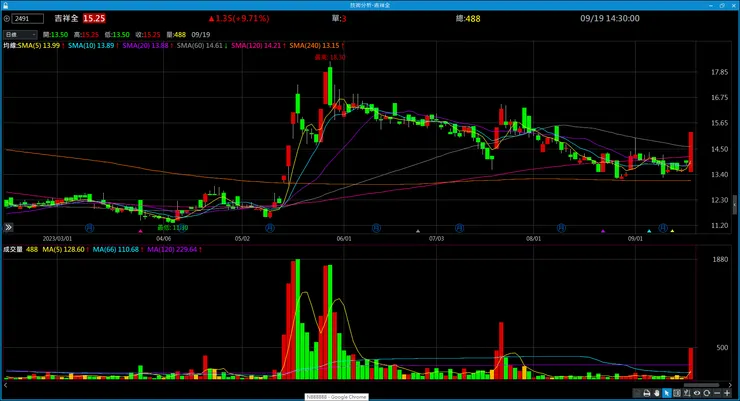
Task: Select the arrow pointer tool
Action: [667, 393]
